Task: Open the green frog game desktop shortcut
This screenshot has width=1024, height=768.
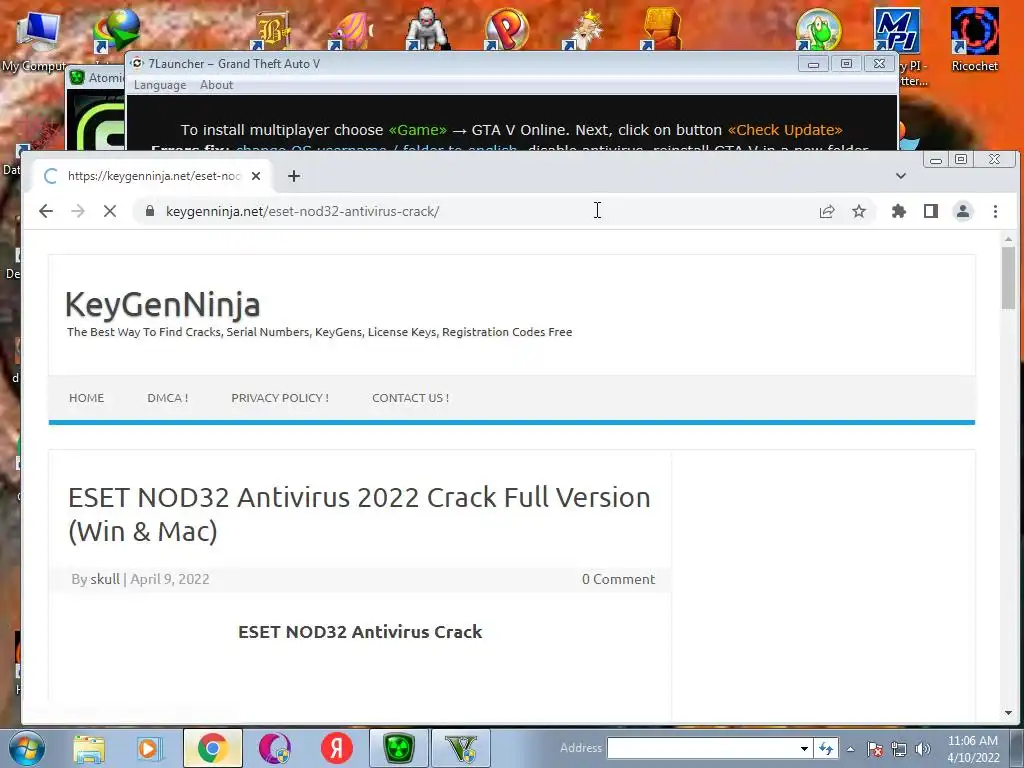Action: pos(818,30)
